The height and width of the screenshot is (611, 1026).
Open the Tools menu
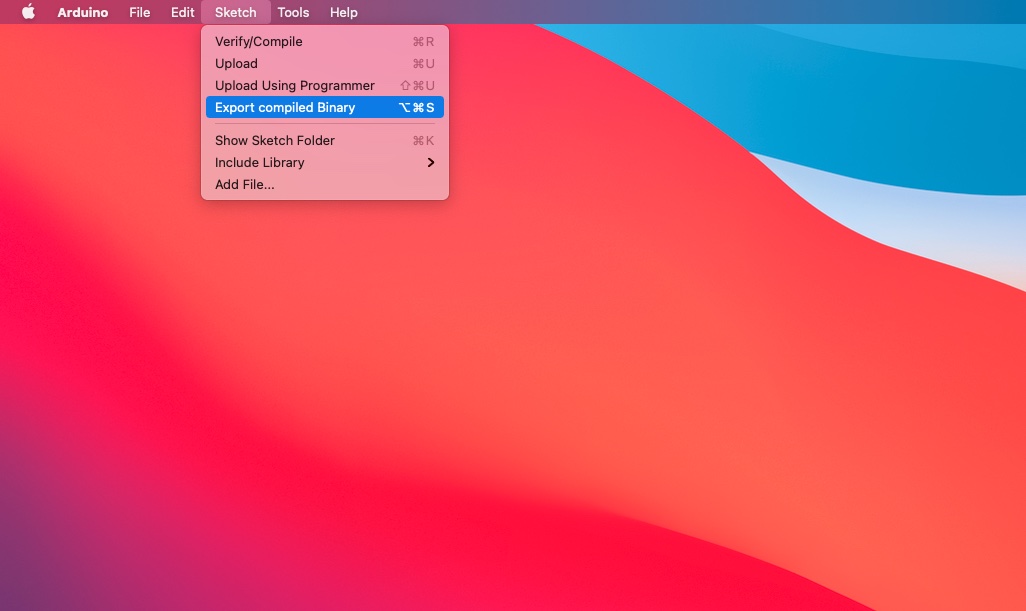click(293, 12)
